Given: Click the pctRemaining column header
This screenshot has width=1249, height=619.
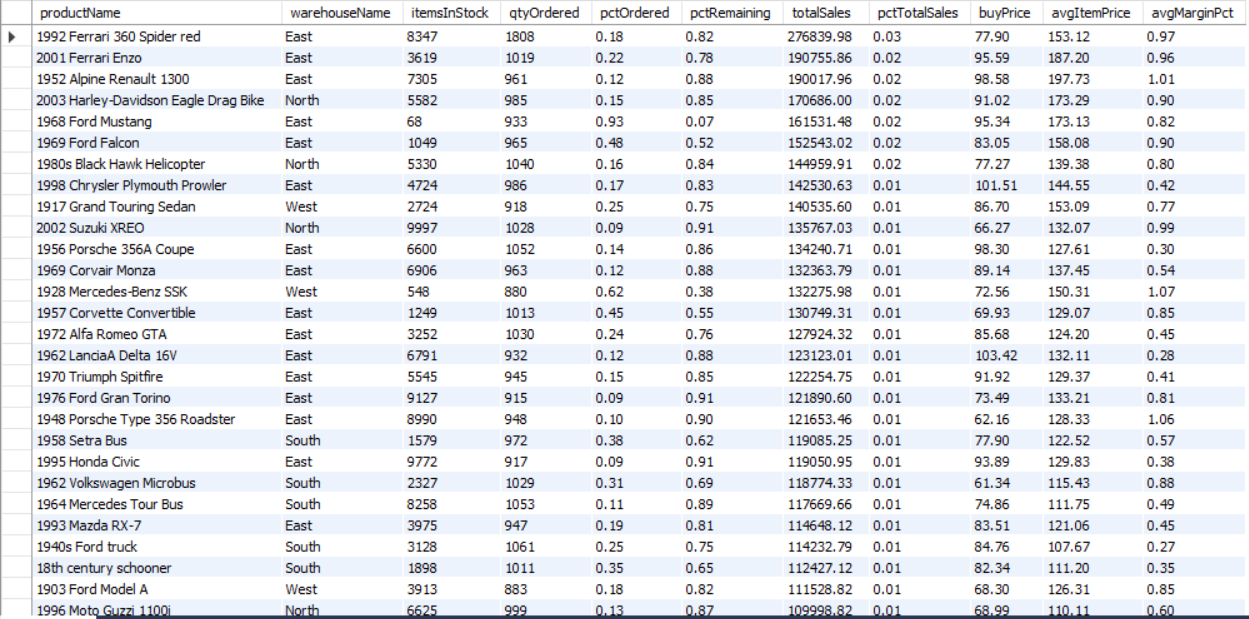Looking at the screenshot, I should pos(731,13).
